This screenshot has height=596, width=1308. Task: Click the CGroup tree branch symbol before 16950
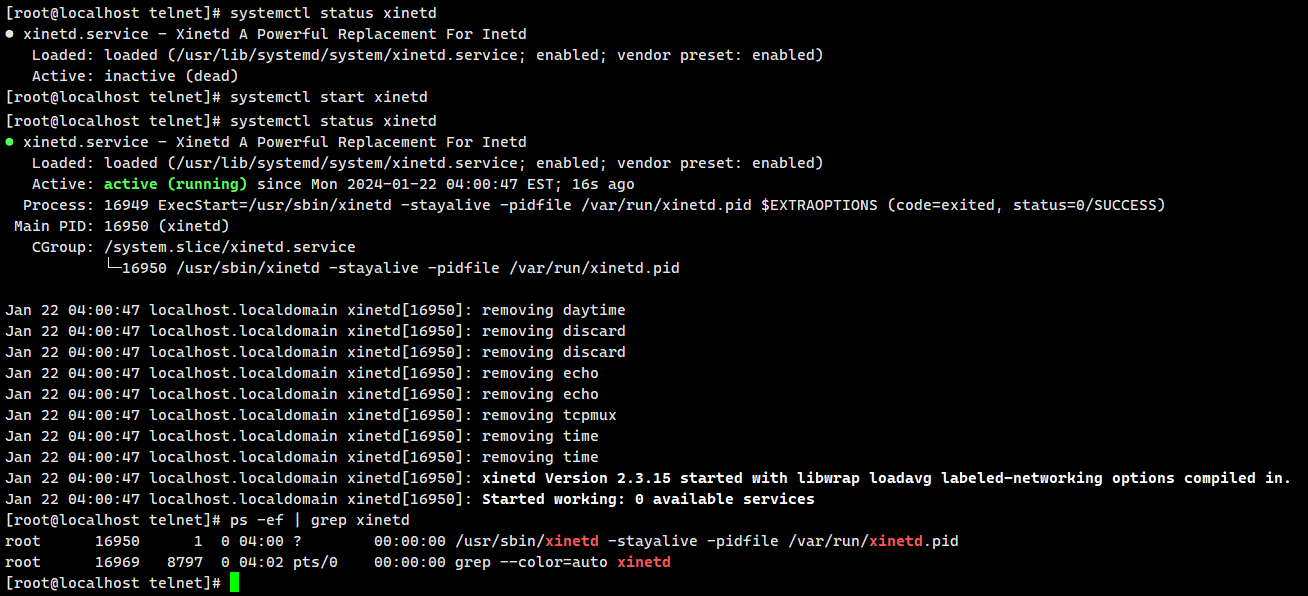(x=113, y=268)
